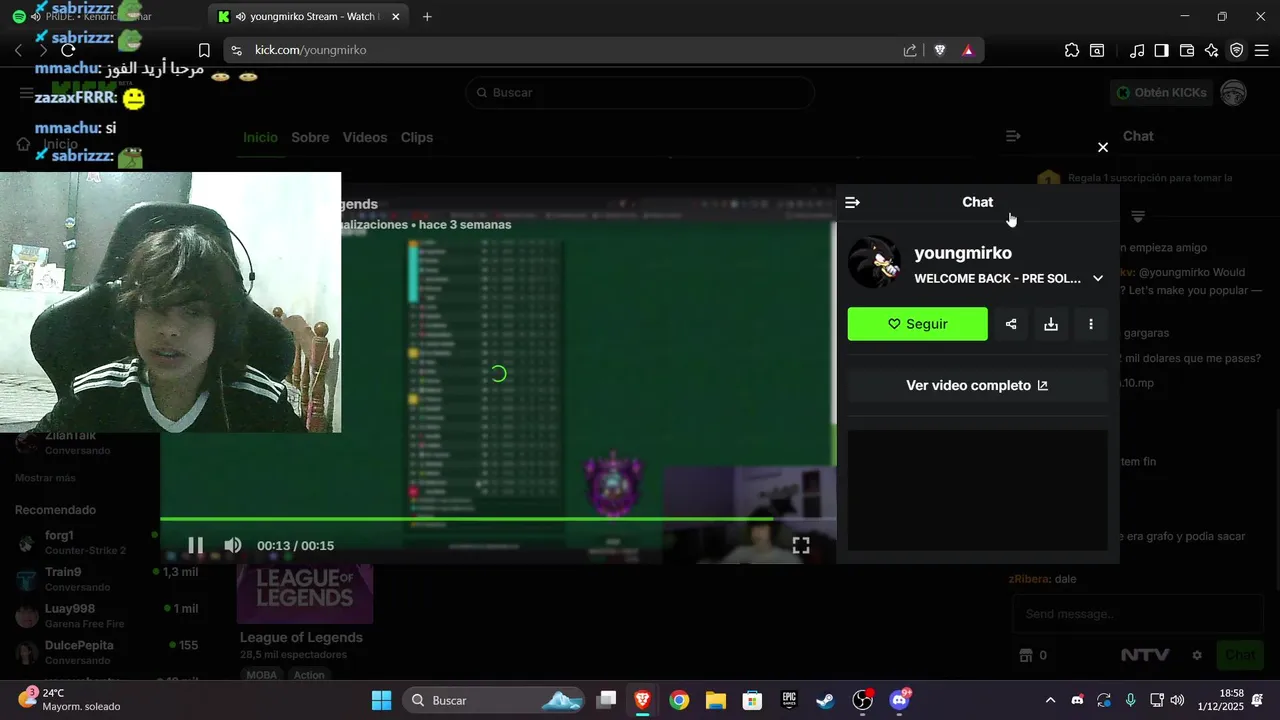
Task: Click the Obtén KICKs button
Action: [x=1160, y=92]
